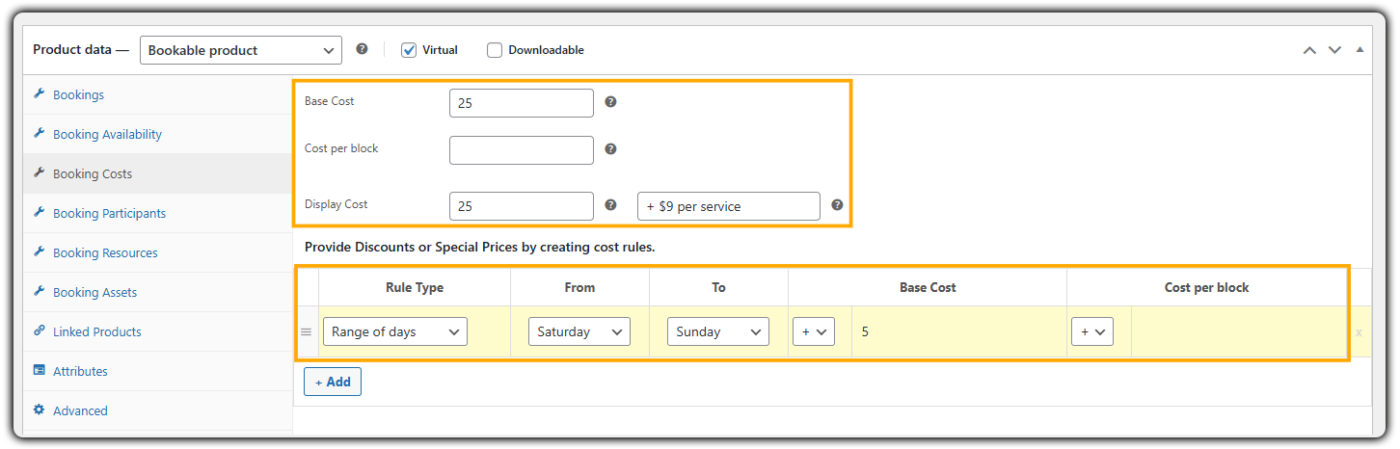The height and width of the screenshot is (449, 1400).
Task: Remove the Range of days cost rule
Action: click(x=1358, y=333)
